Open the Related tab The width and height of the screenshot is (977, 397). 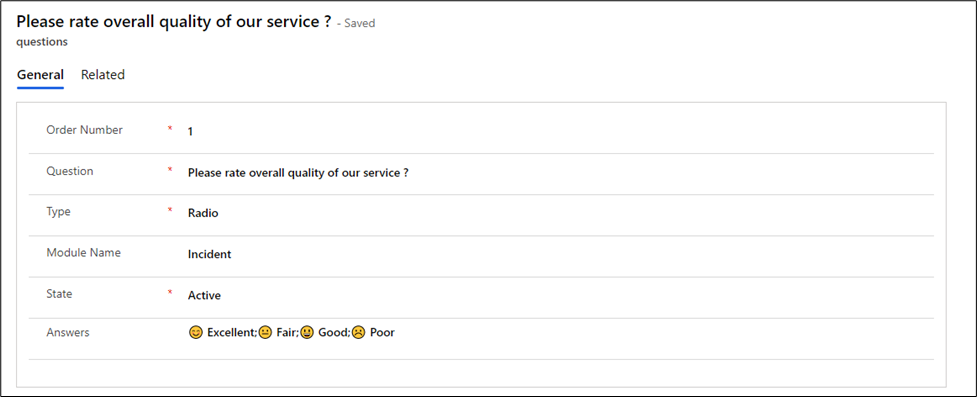pyautogui.click(x=103, y=75)
